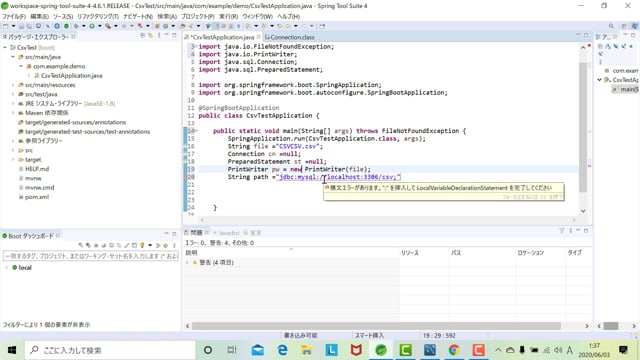Click the search magnifier icon at toolbar right
Viewport: 640px width, 360px height.
(x=611, y=26)
